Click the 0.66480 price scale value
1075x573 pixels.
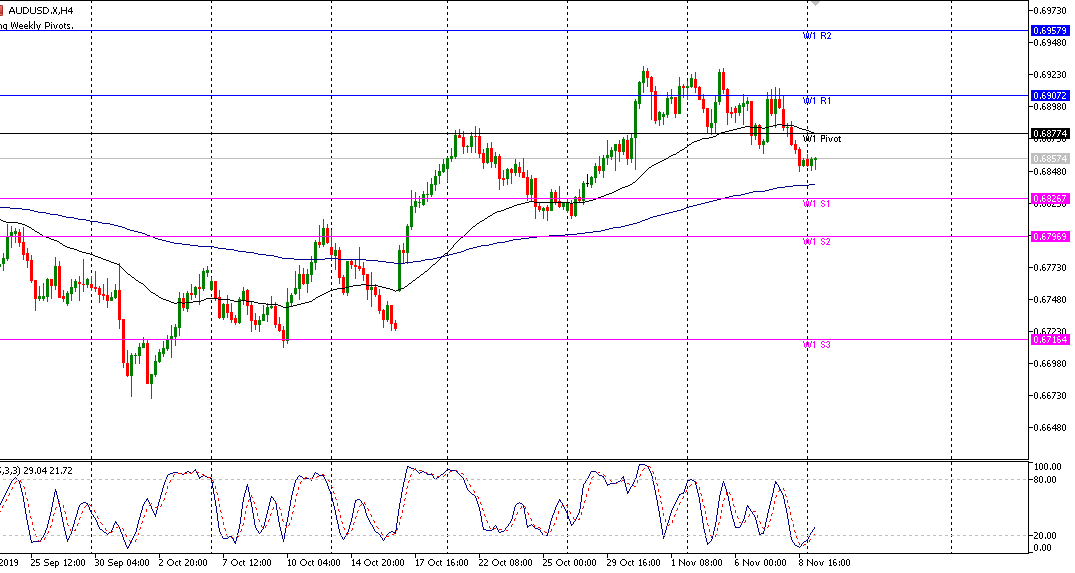(x=1050, y=428)
